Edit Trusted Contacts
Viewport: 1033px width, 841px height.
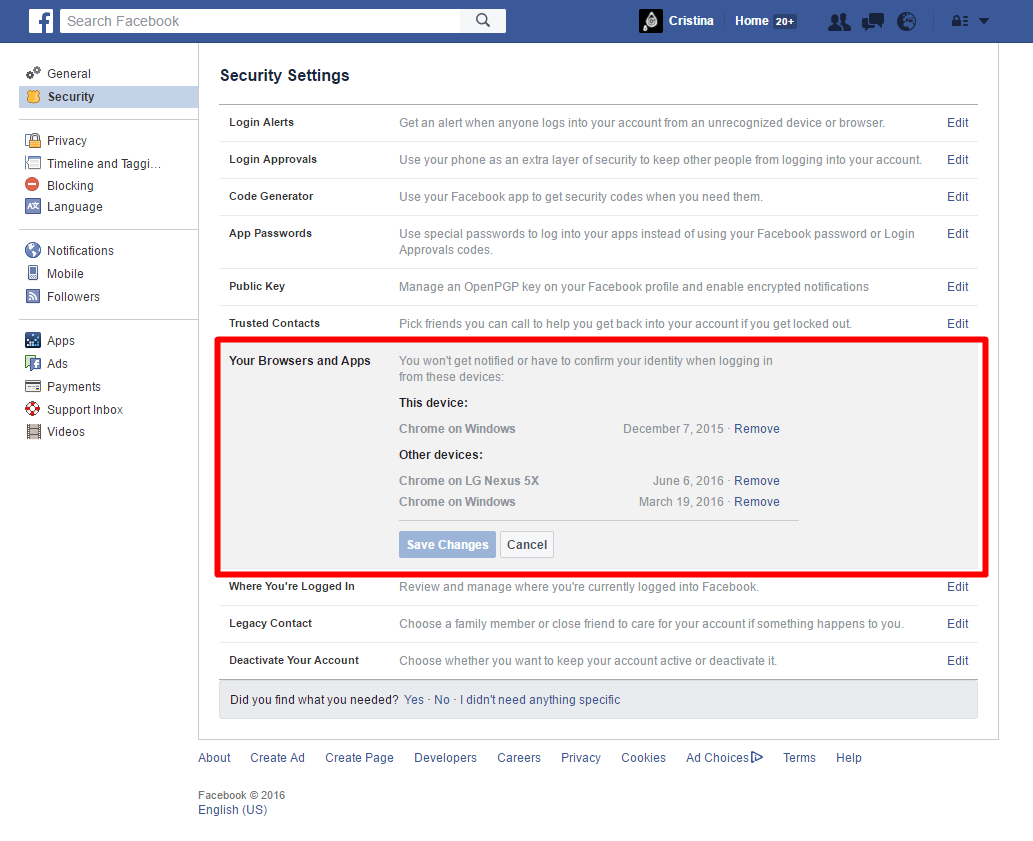click(x=957, y=323)
